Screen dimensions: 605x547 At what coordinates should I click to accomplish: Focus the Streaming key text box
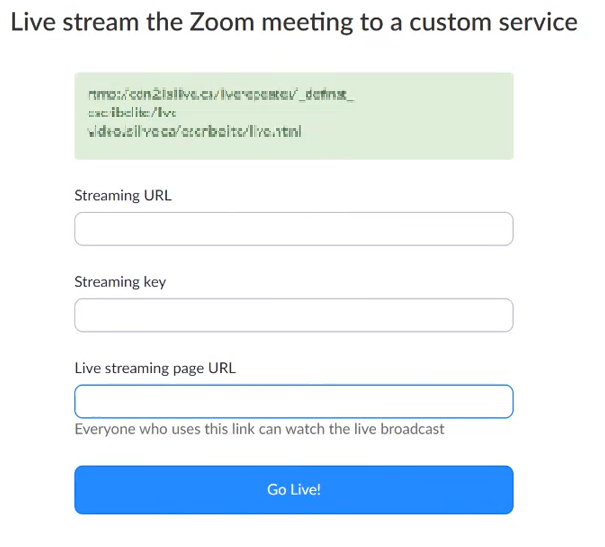click(x=293, y=315)
